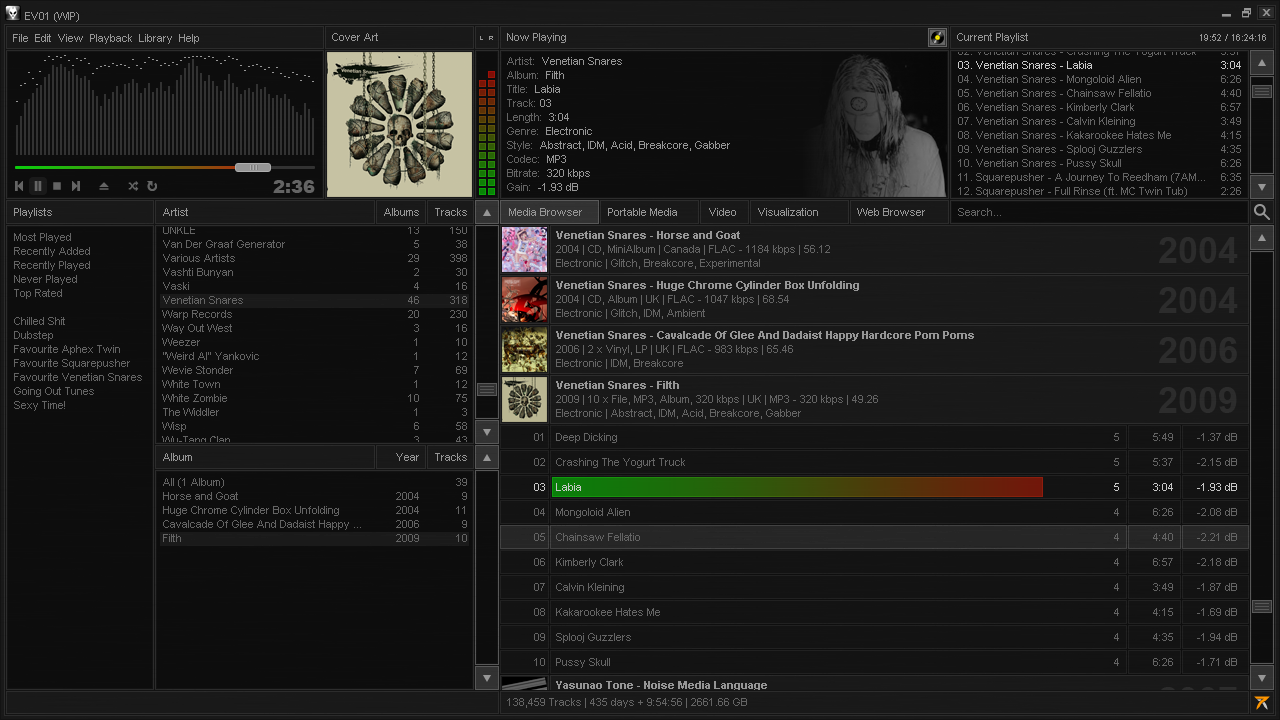
Task: Select the Recently Added playlist
Action: point(52,251)
